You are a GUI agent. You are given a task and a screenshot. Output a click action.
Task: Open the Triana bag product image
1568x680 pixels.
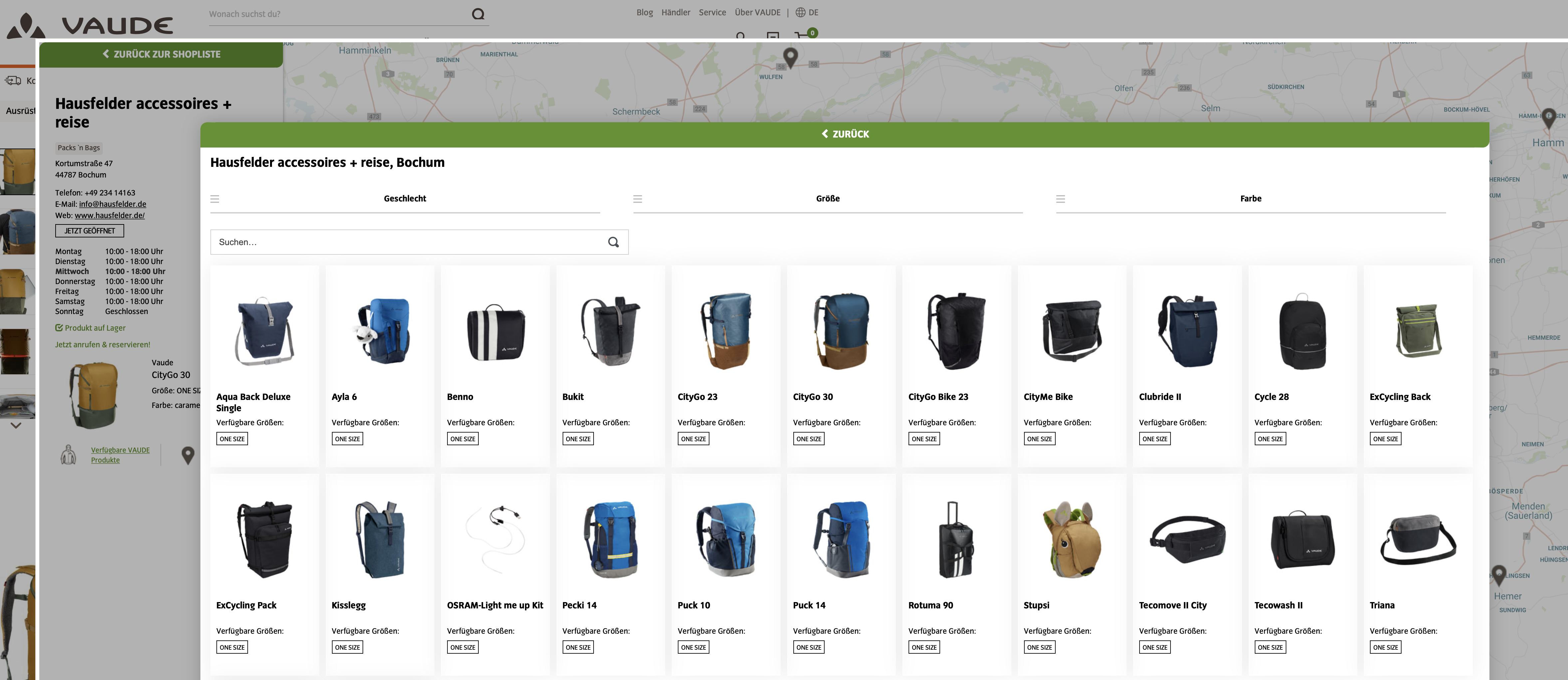coord(1418,539)
